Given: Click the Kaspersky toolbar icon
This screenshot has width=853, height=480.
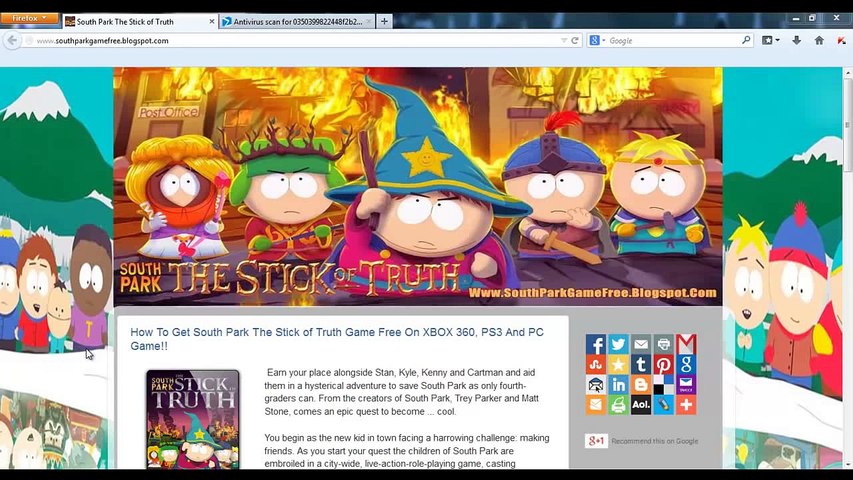Looking at the screenshot, I should pyautogui.click(x=841, y=40).
